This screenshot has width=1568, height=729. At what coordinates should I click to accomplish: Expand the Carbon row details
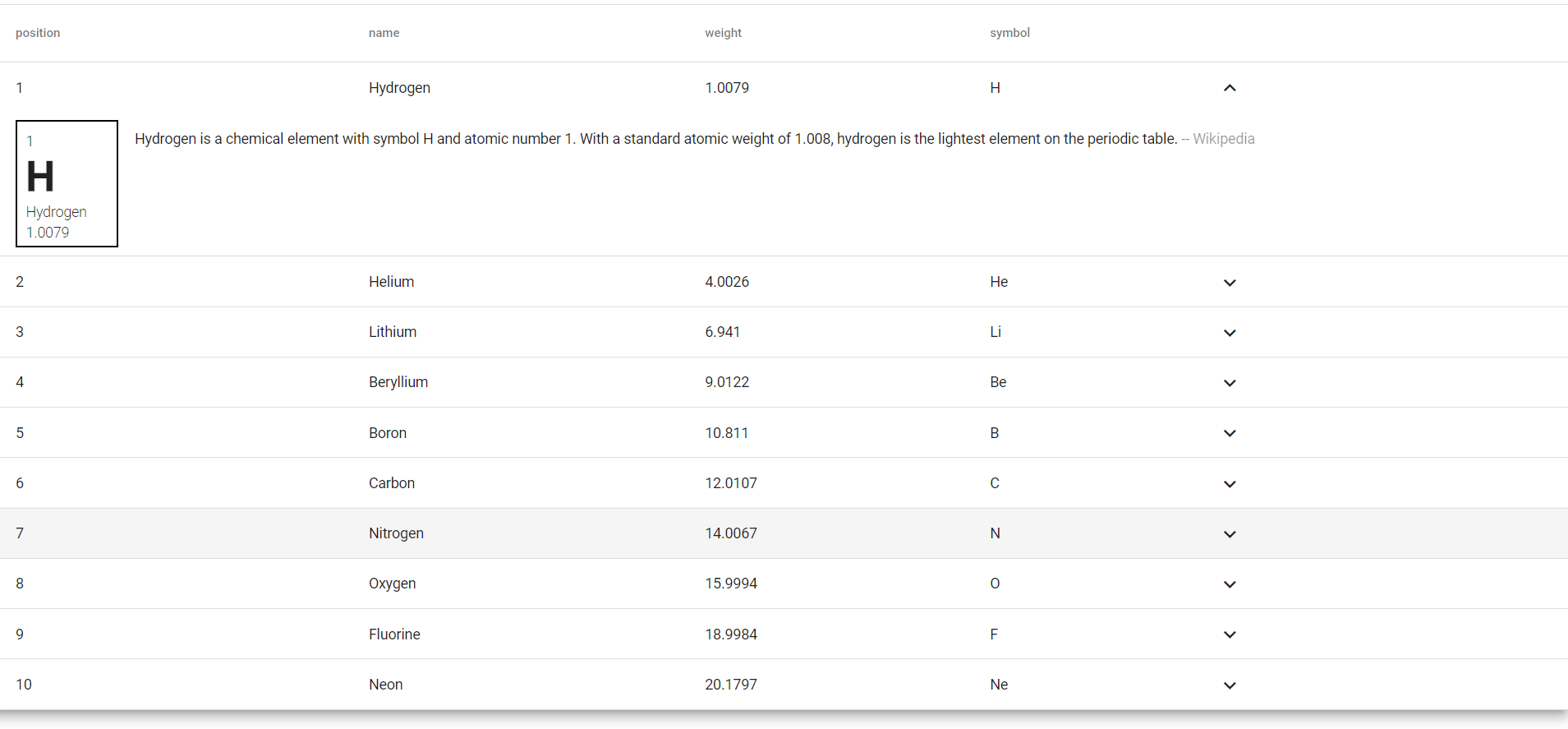tap(1230, 484)
